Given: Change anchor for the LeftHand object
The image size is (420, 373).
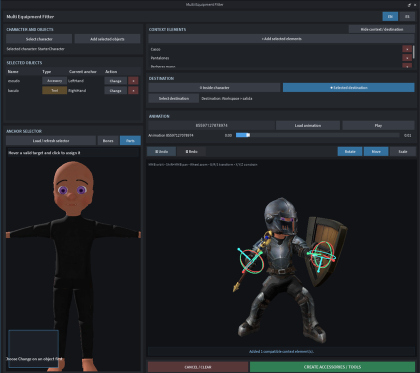Looking at the screenshot, I should point(115,81).
